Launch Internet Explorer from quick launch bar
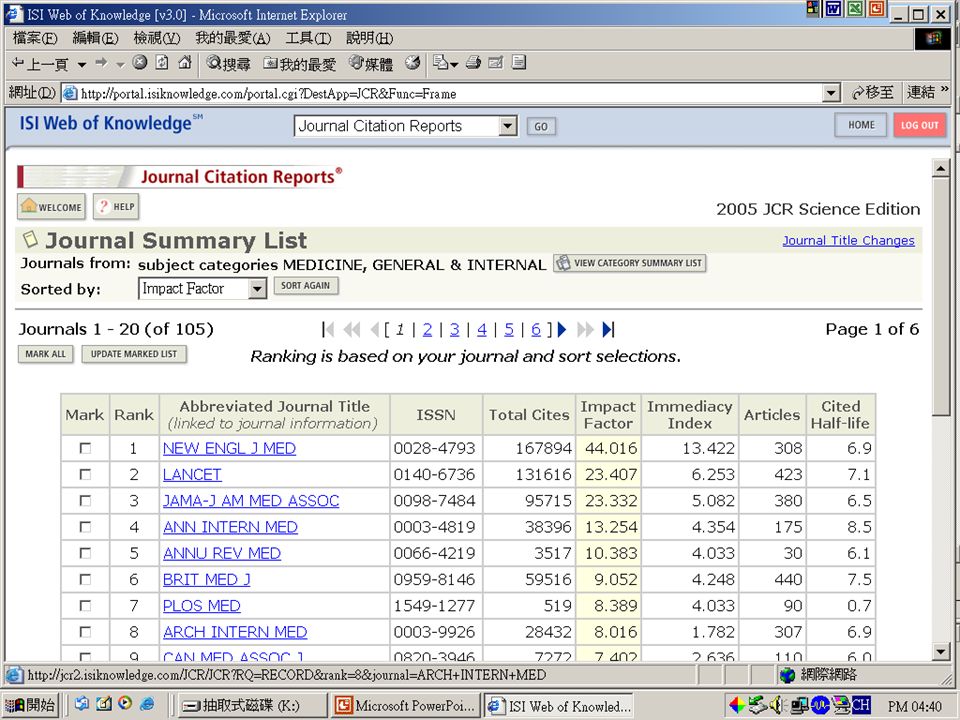 [x=147, y=704]
